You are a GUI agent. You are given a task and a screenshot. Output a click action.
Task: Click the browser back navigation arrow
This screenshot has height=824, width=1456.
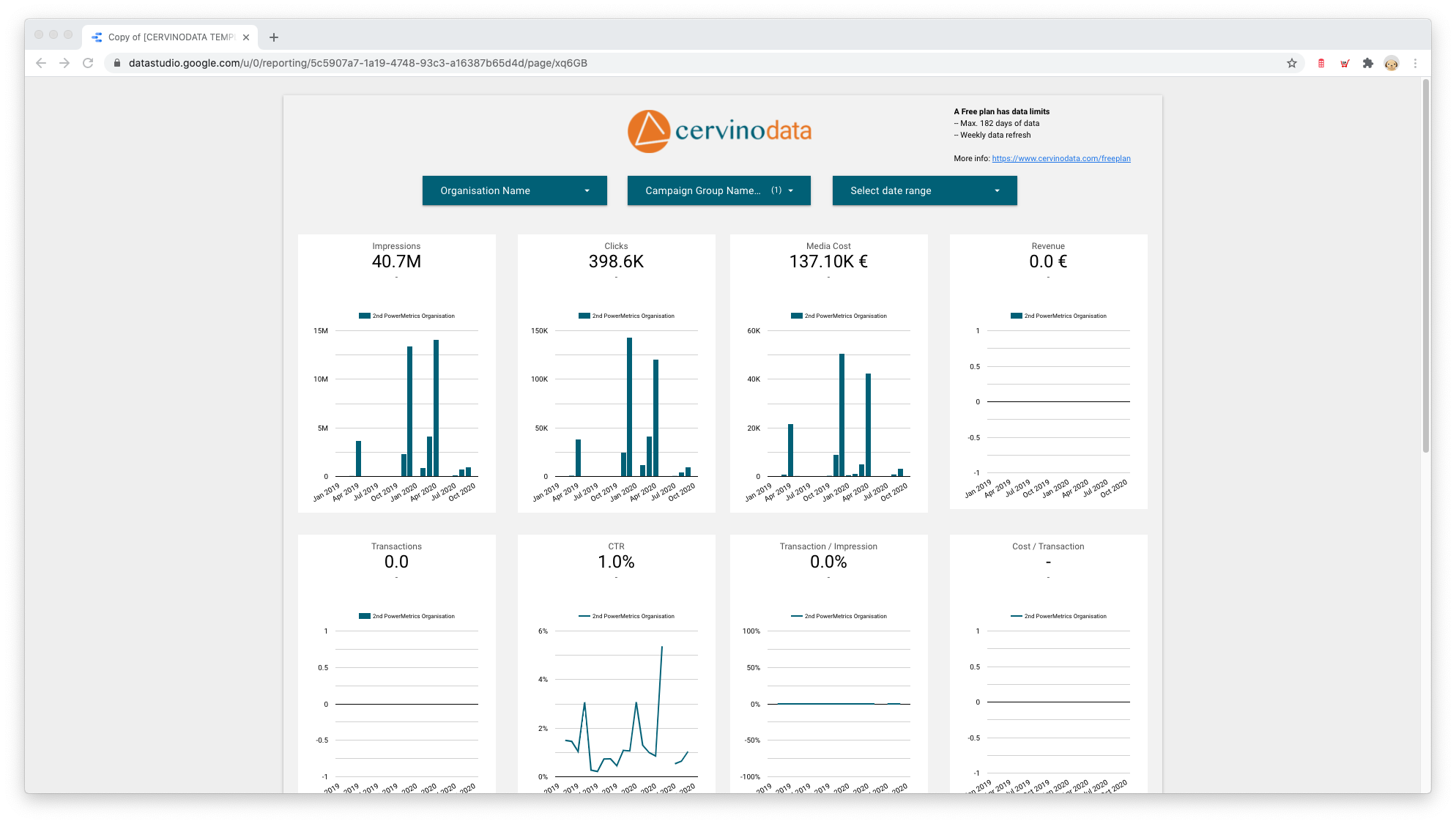[40, 63]
